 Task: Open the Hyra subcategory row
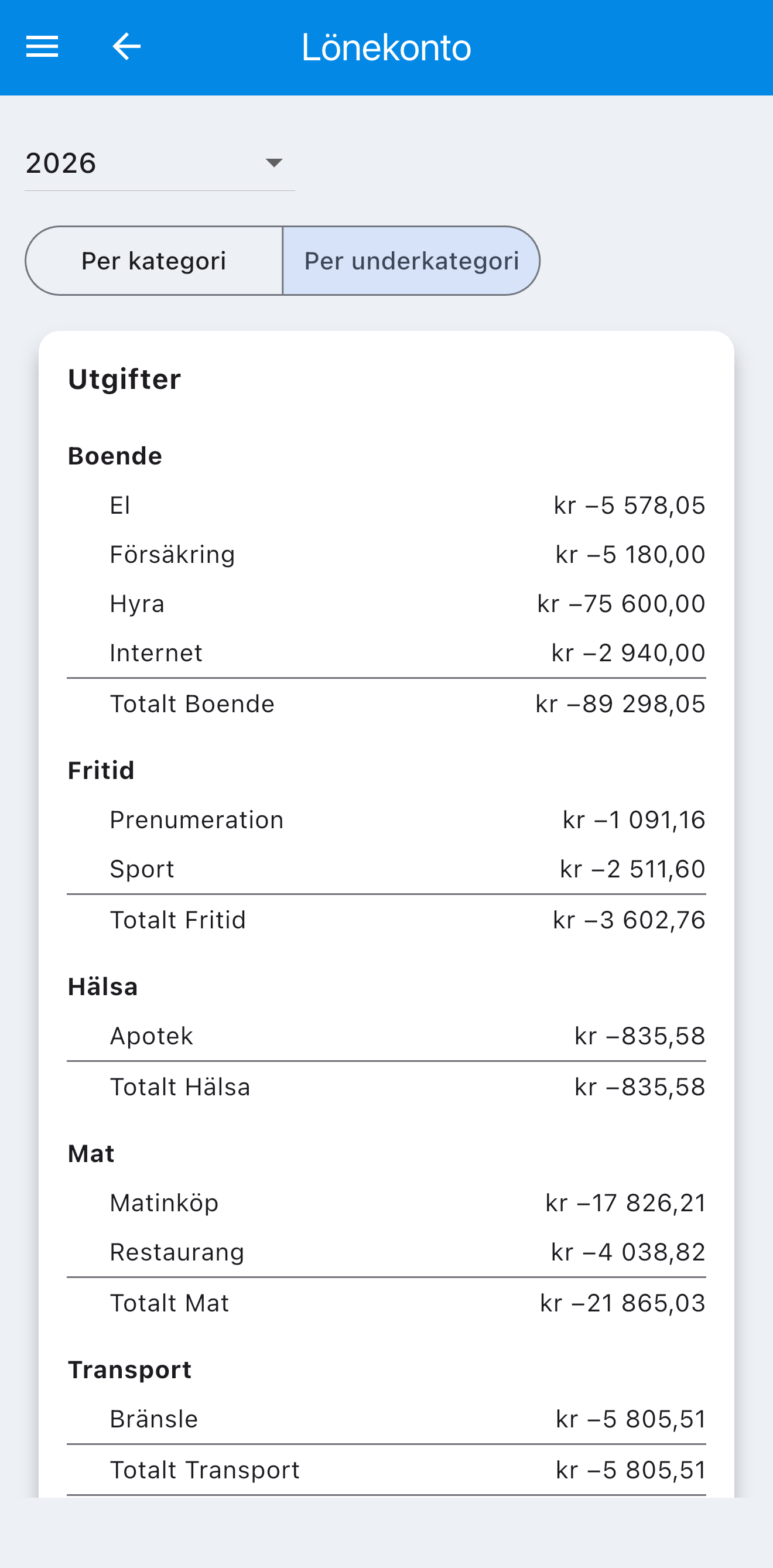(386, 604)
